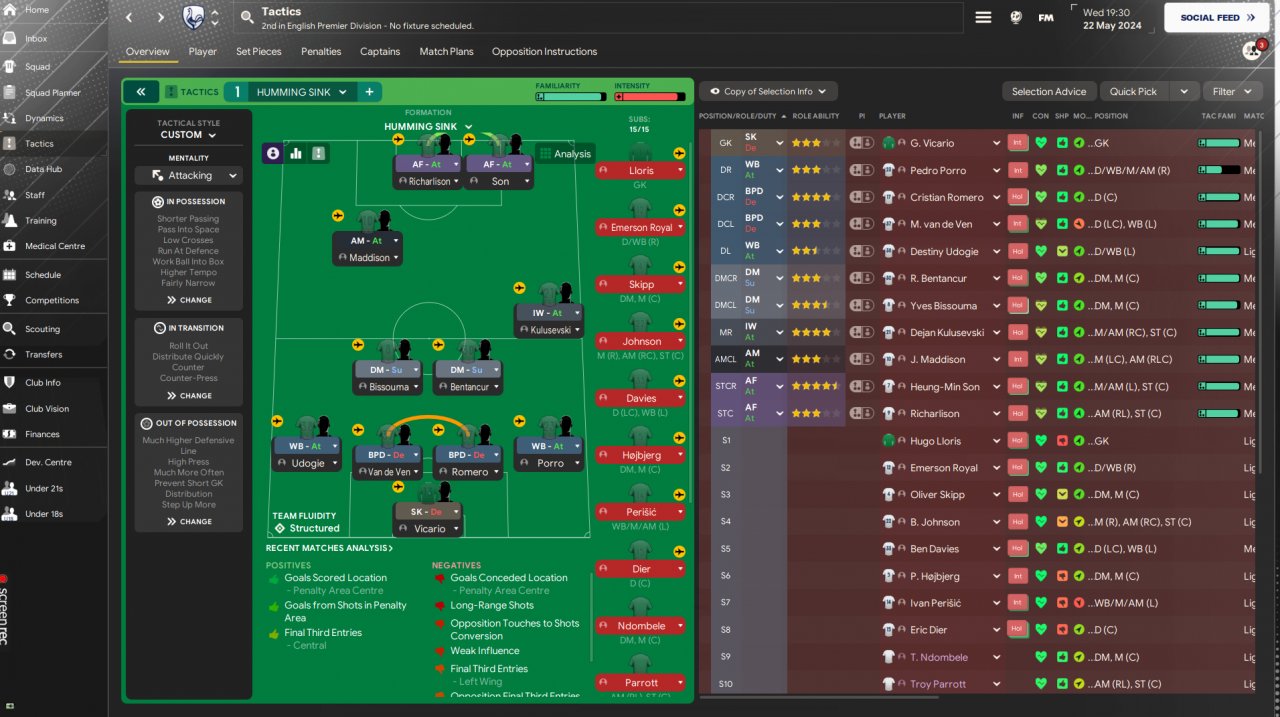Click Change under In Possession
The height and width of the screenshot is (717, 1280).
tap(189, 300)
